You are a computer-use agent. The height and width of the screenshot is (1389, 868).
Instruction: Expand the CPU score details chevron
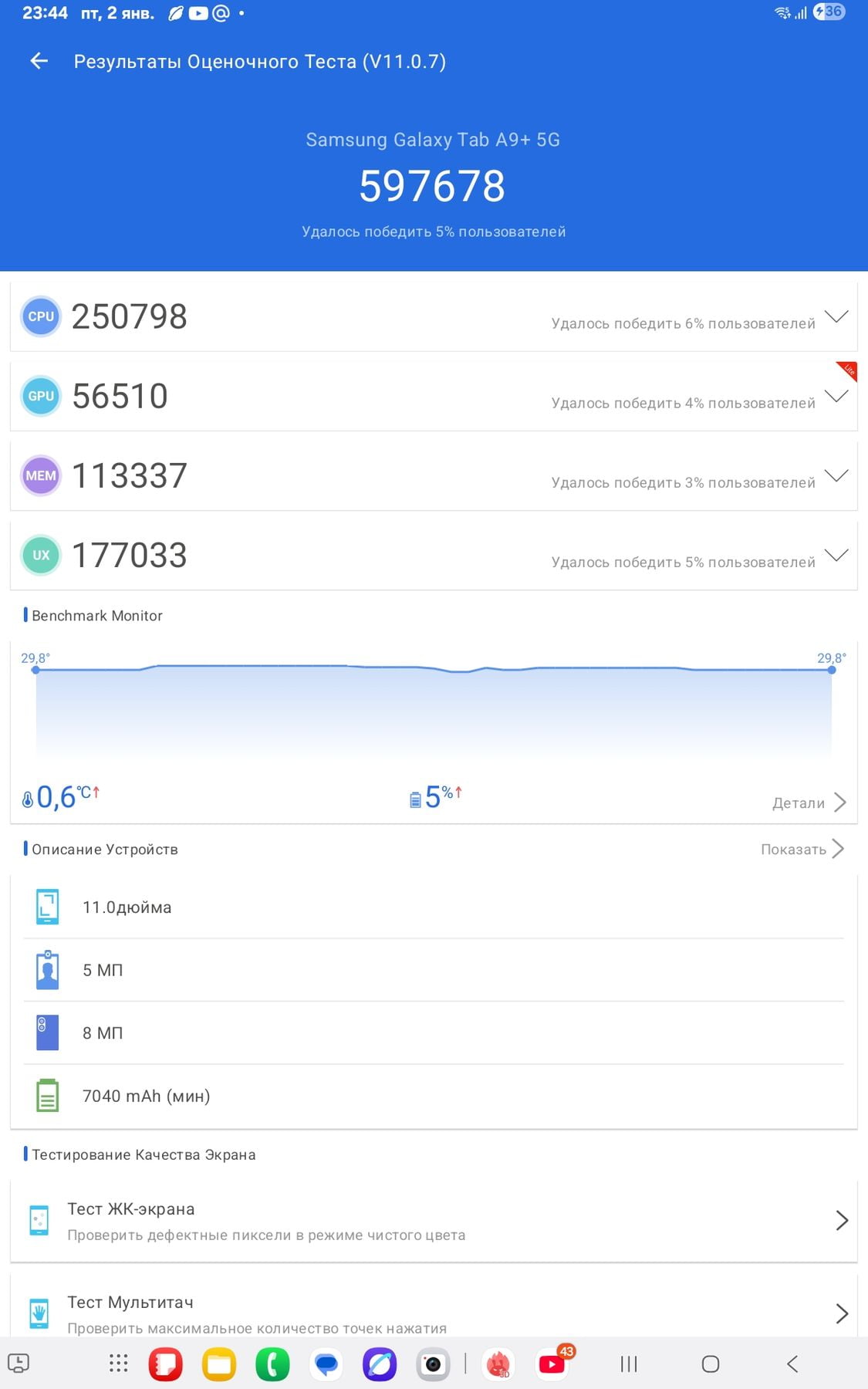[836, 316]
